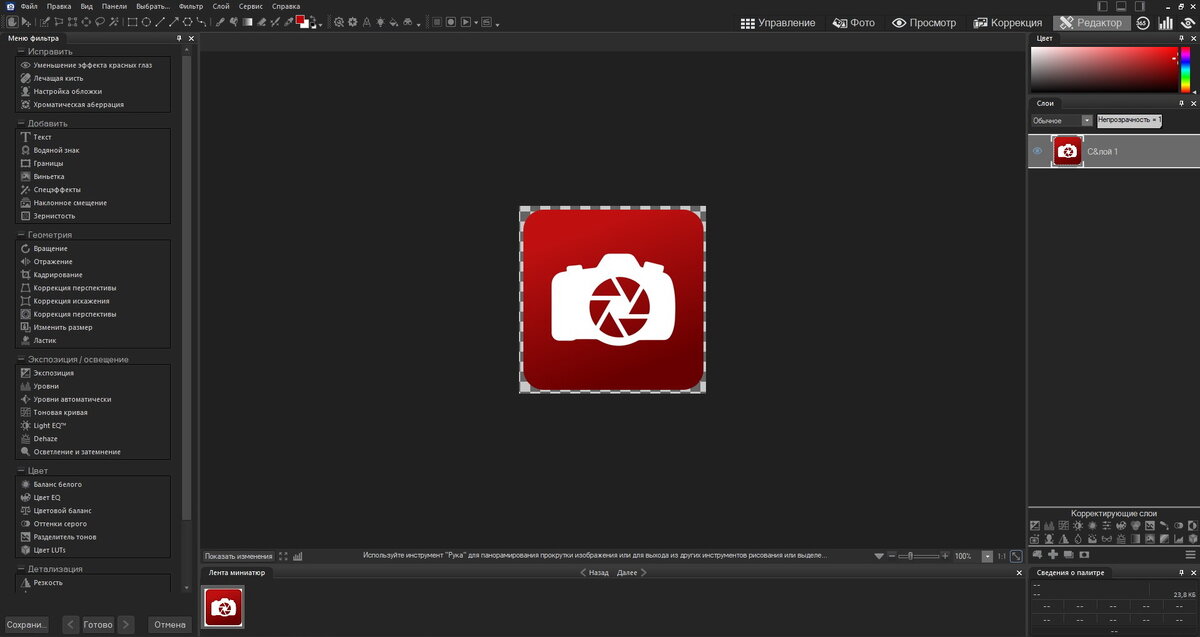This screenshot has width=1200, height=637.
Task: Click the Непрозрачность opacity field
Action: coord(1129,120)
